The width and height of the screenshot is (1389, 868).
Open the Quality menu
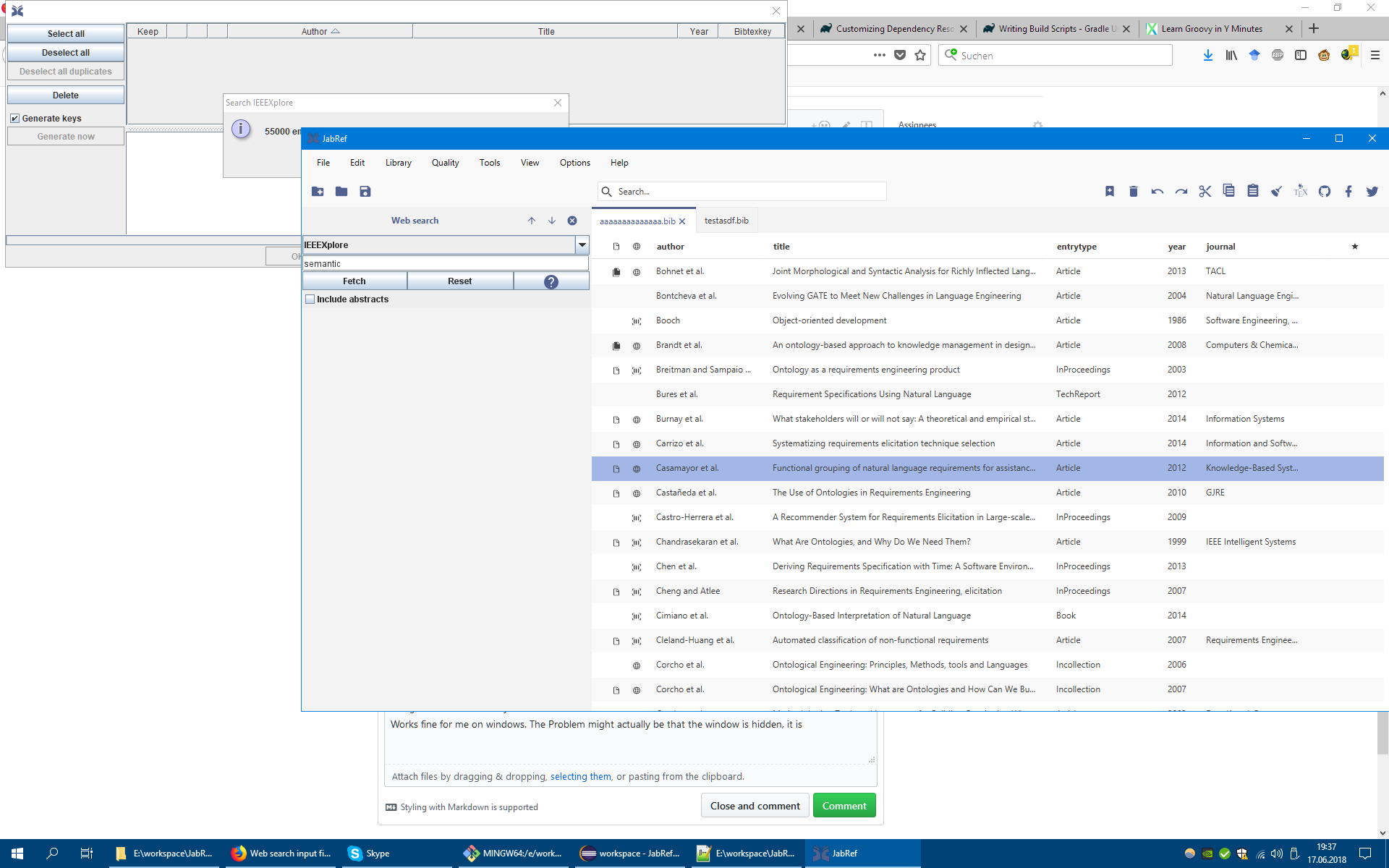[446, 163]
